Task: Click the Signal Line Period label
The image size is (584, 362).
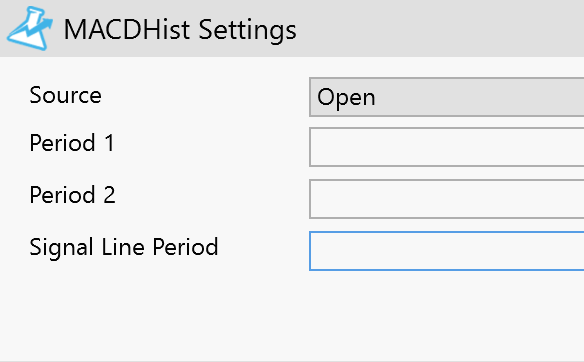Action: [x=124, y=248]
